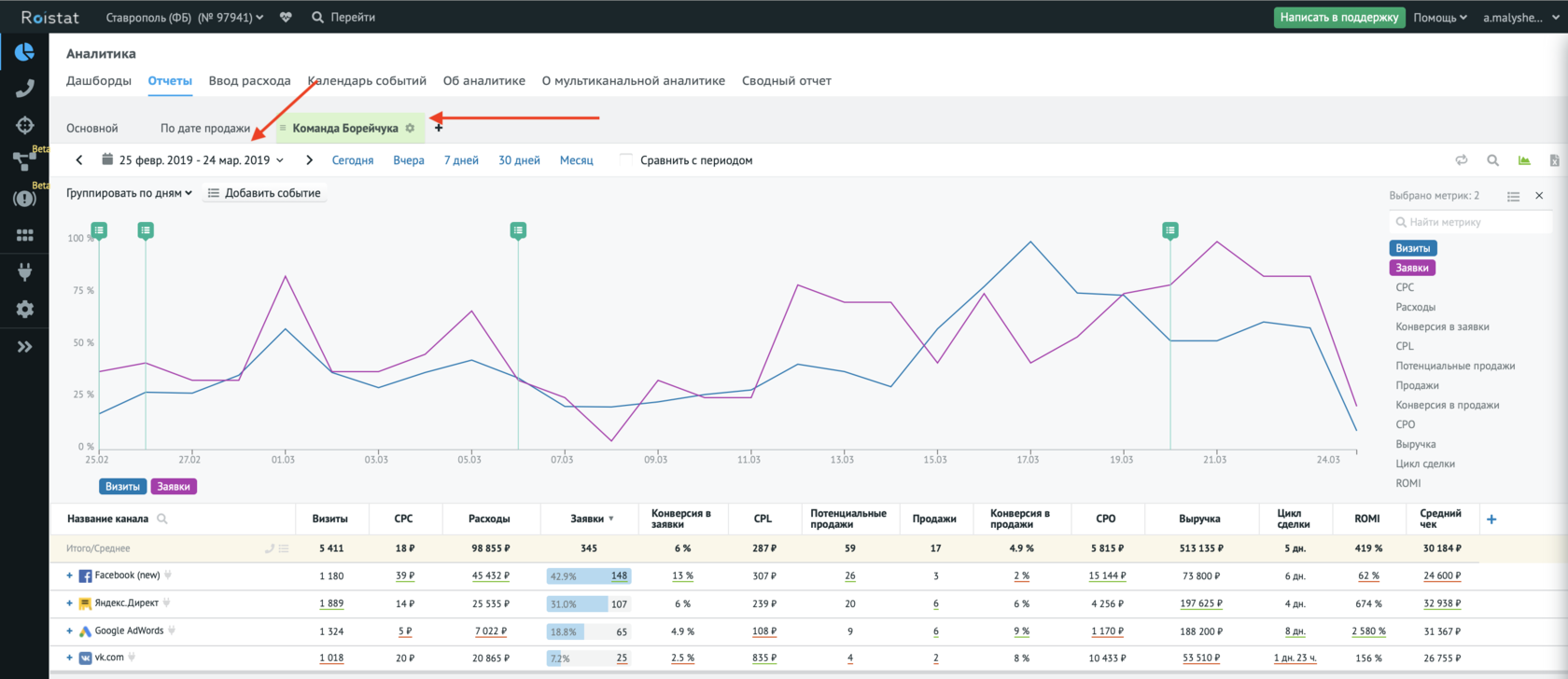The height and width of the screenshot is (679, 1568).
Task: Search channel name magnifier in table header
Action: click(x=162, y=519)
